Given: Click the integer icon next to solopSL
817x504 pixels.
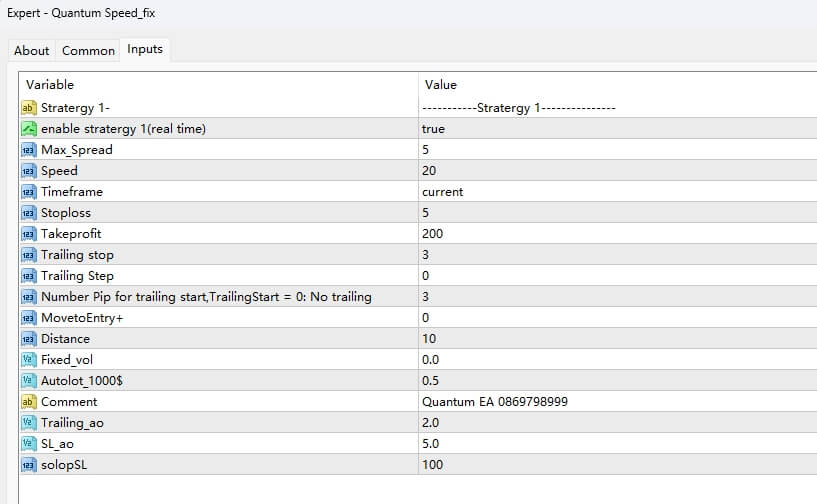Looking at the screenshot, I should pos(28,465).
